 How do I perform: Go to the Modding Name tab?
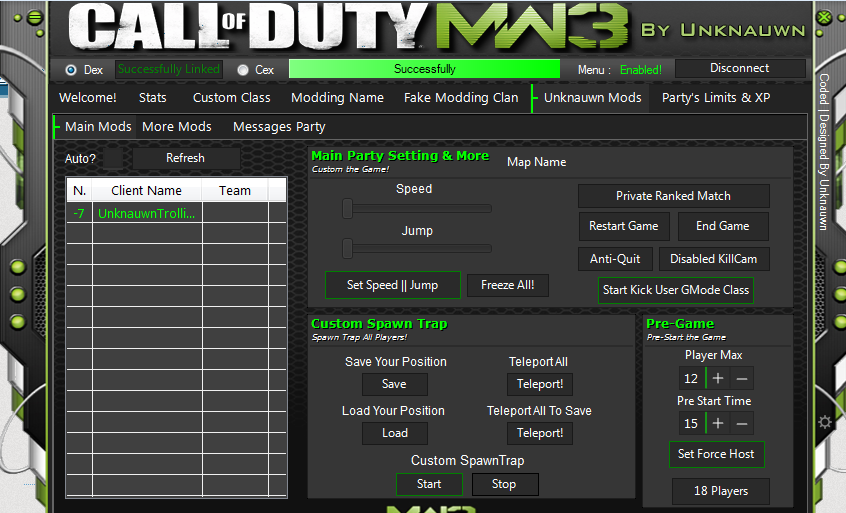[337, 98]
